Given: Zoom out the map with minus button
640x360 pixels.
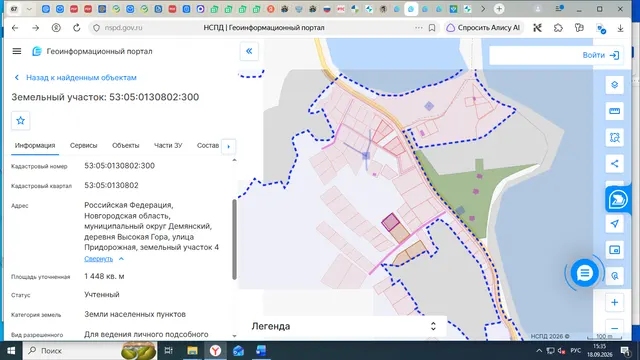Looking at the screenshot, I should (x=614, y=329).
